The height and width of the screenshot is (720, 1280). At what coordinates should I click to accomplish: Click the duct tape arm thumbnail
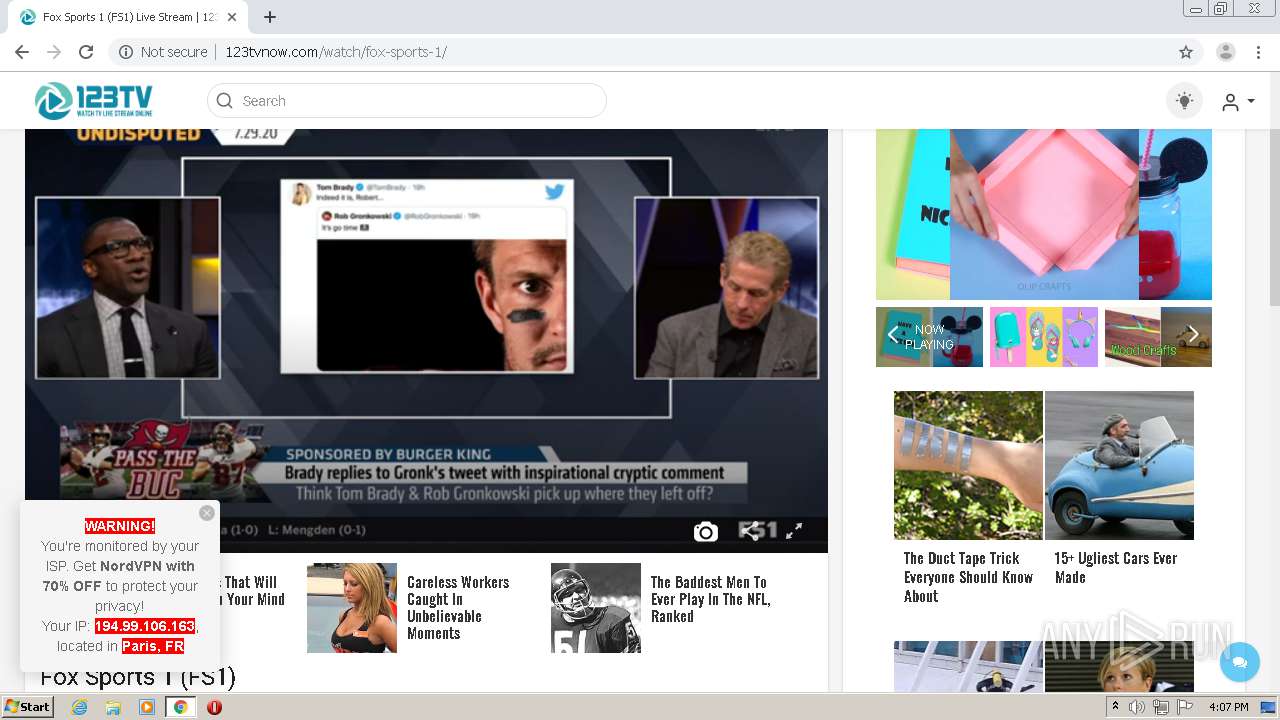click(968, 465)
